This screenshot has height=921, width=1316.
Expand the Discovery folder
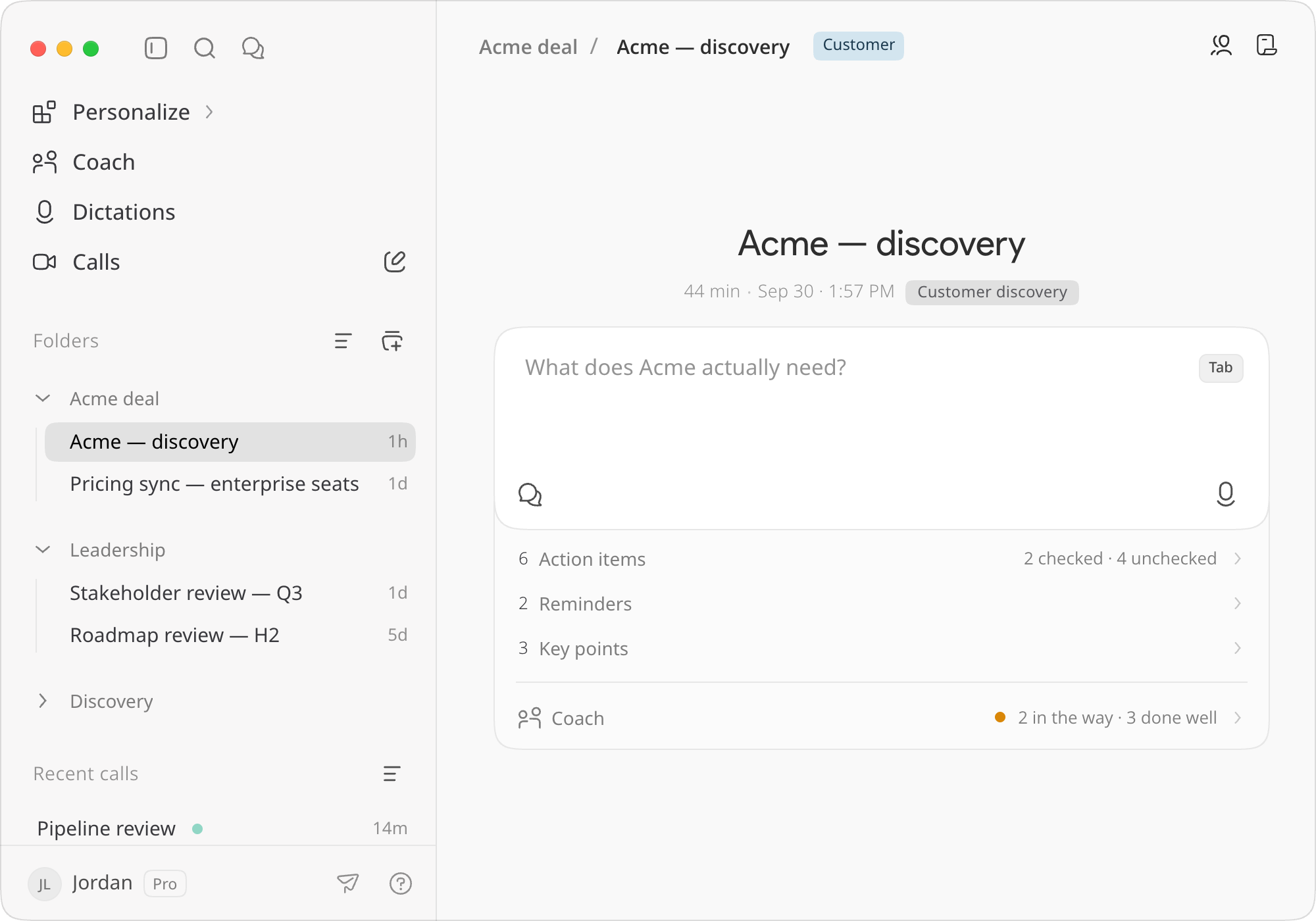(43, 701)
